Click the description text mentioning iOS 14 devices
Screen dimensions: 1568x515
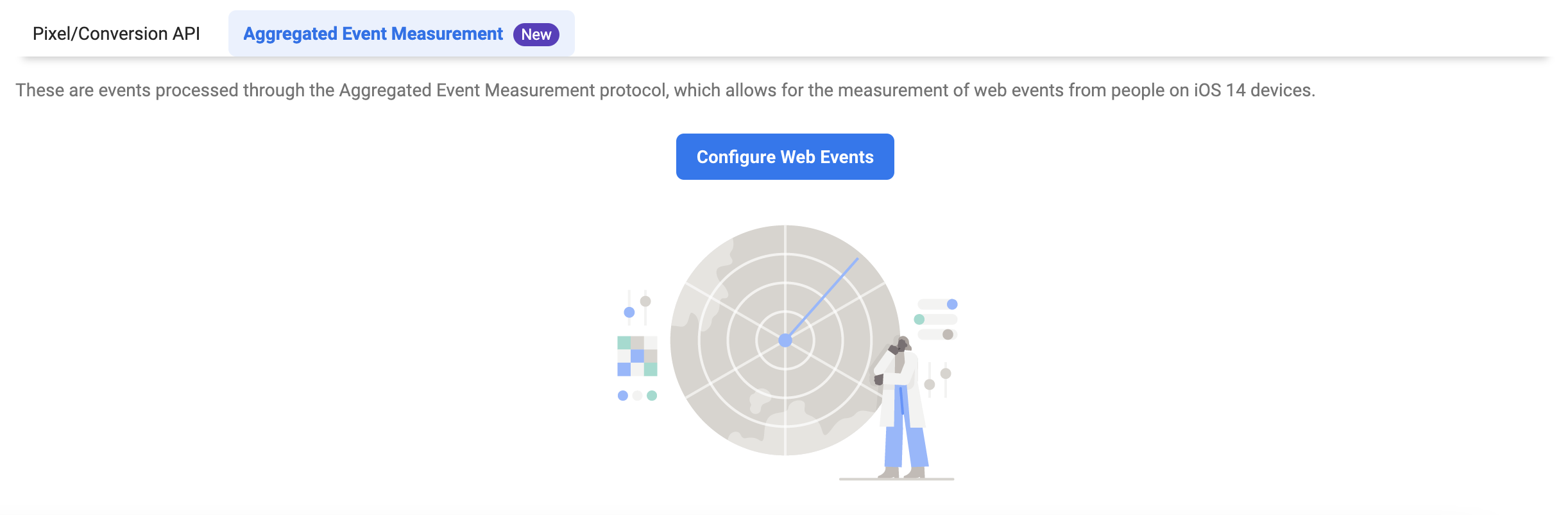tap(665, 91)
